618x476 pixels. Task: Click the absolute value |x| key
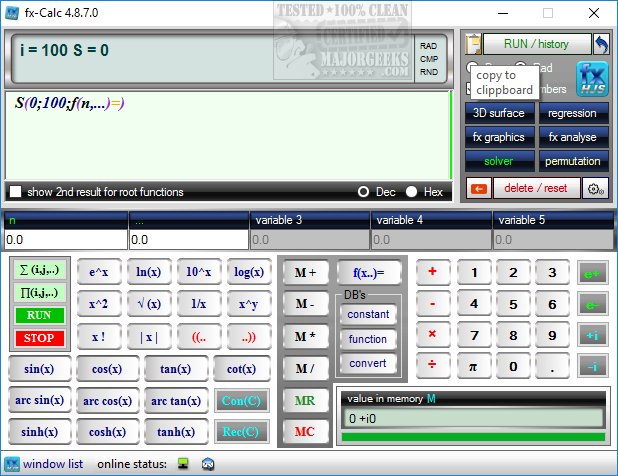(x=149, y=337)
